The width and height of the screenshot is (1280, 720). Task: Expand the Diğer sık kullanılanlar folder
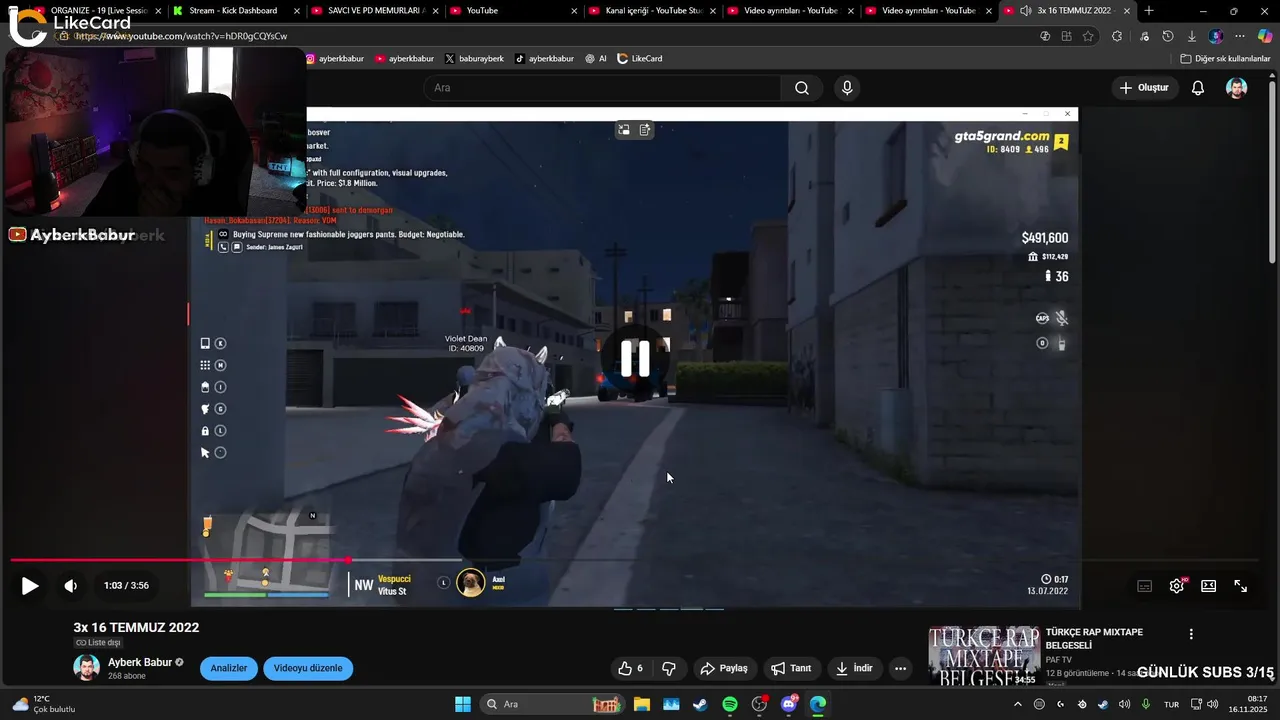pyautogui.click(x=1225, y=58)
